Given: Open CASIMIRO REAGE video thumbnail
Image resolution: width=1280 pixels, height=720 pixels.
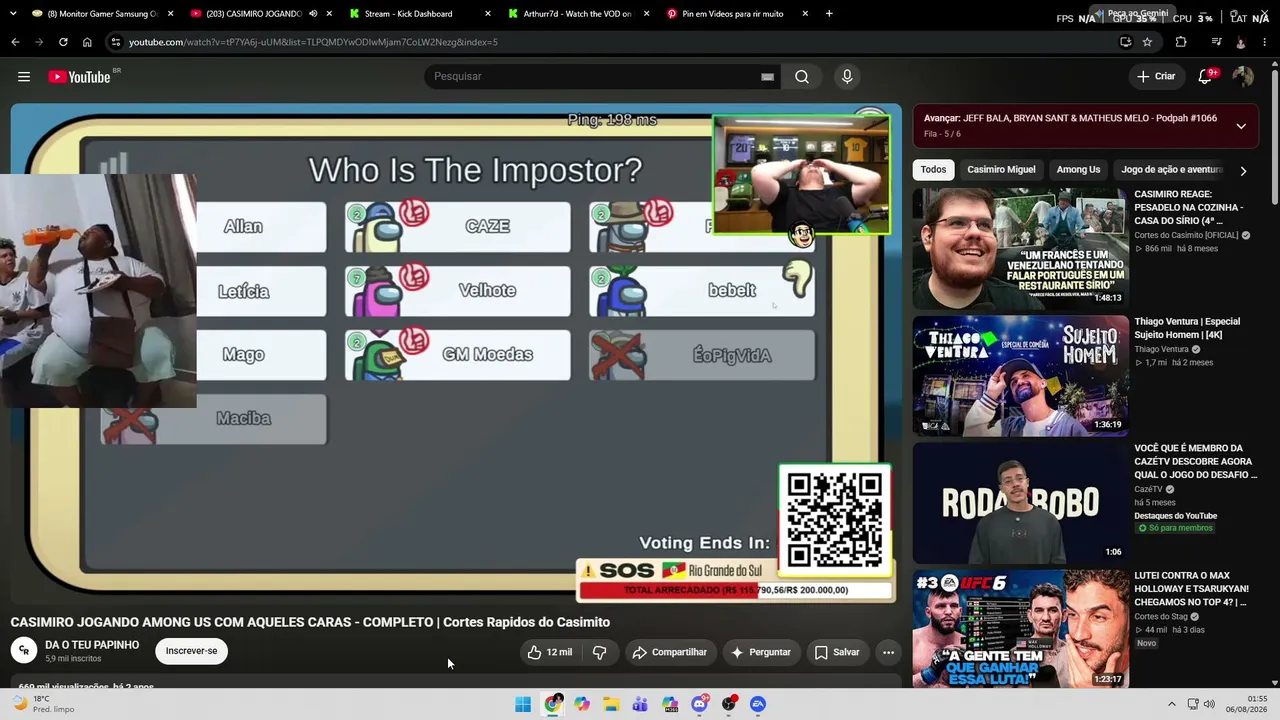Looking at the screenshot, I should pos(1020,249).
